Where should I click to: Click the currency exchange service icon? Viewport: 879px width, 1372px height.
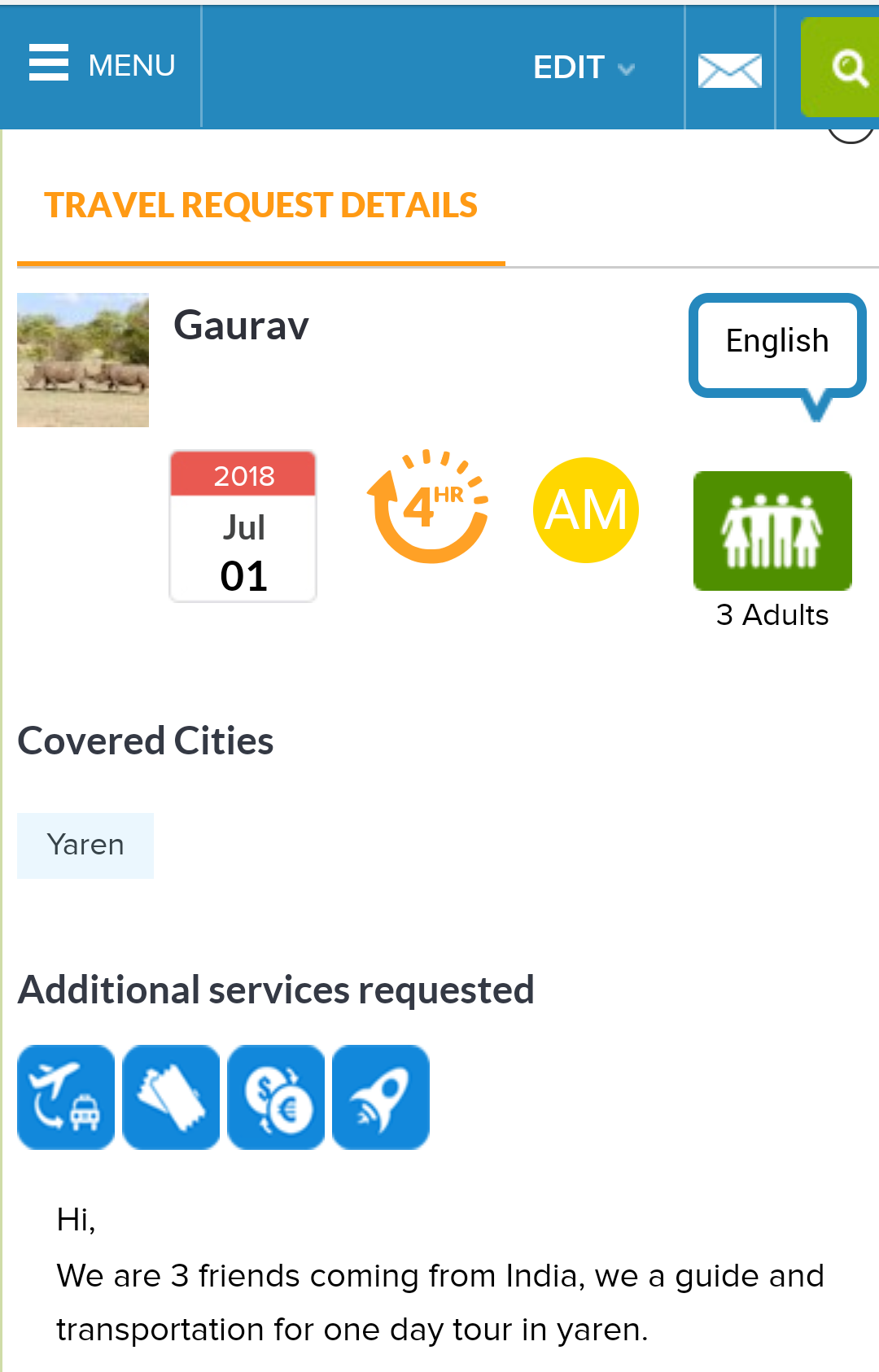click(x=276, y=1097)
